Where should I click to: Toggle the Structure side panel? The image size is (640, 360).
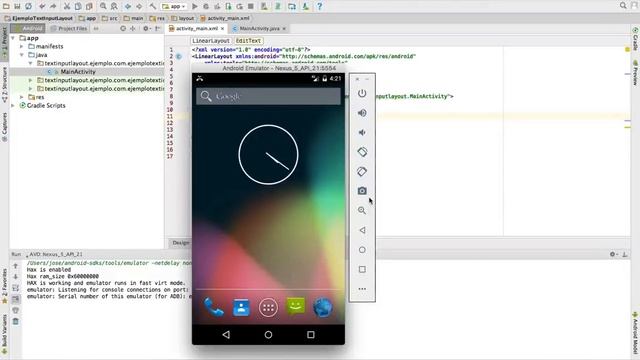(x=4, y=85)
